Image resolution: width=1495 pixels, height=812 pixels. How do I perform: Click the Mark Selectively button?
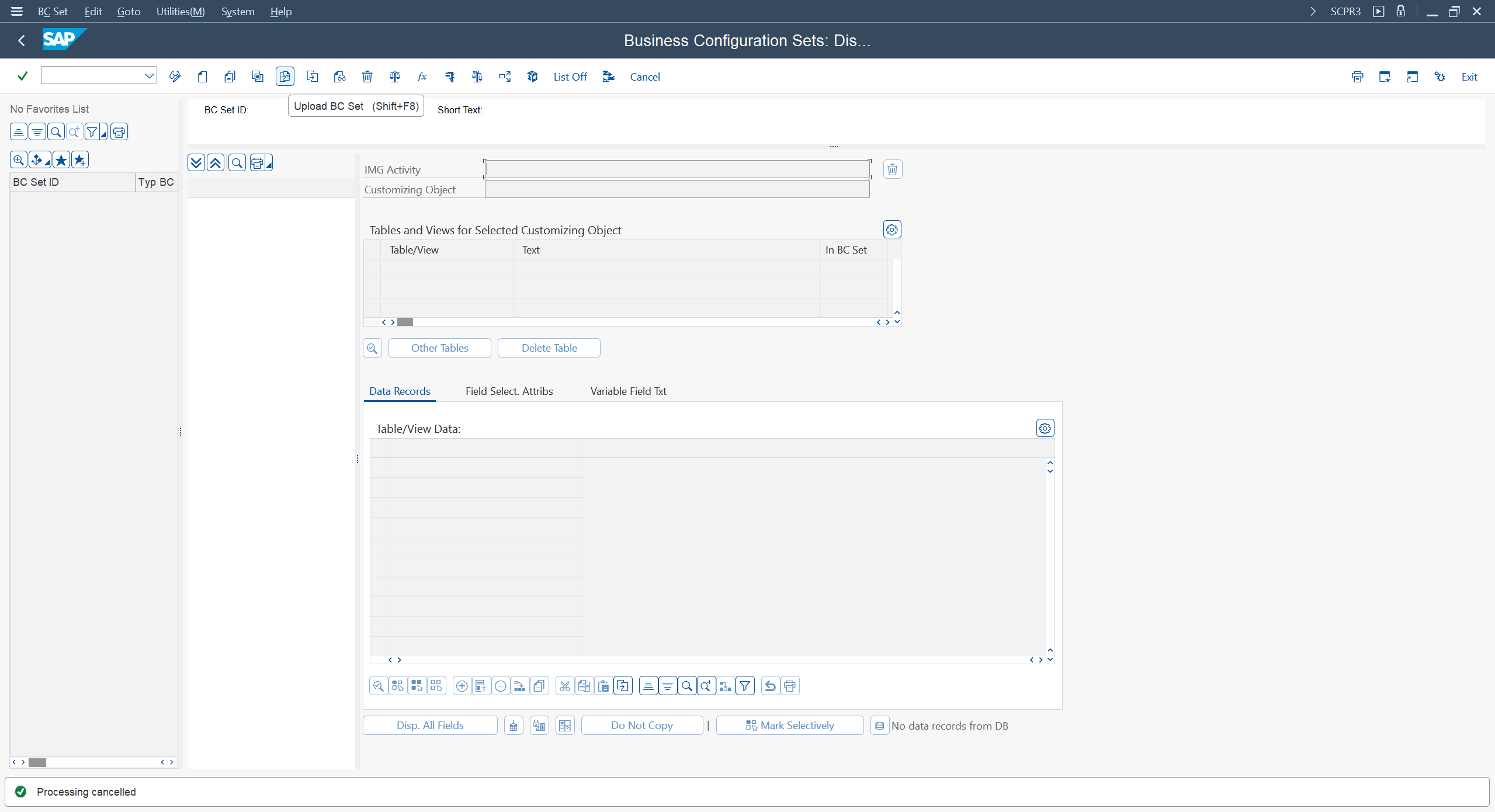[x=789, y=725]
